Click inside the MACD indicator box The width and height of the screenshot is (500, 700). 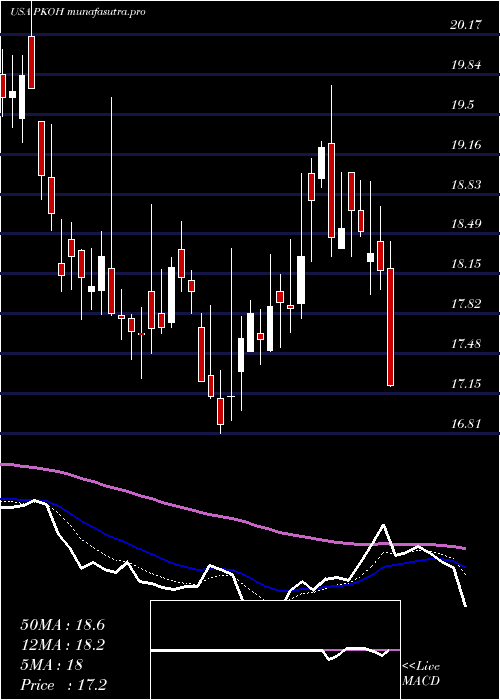pos(275,650)
